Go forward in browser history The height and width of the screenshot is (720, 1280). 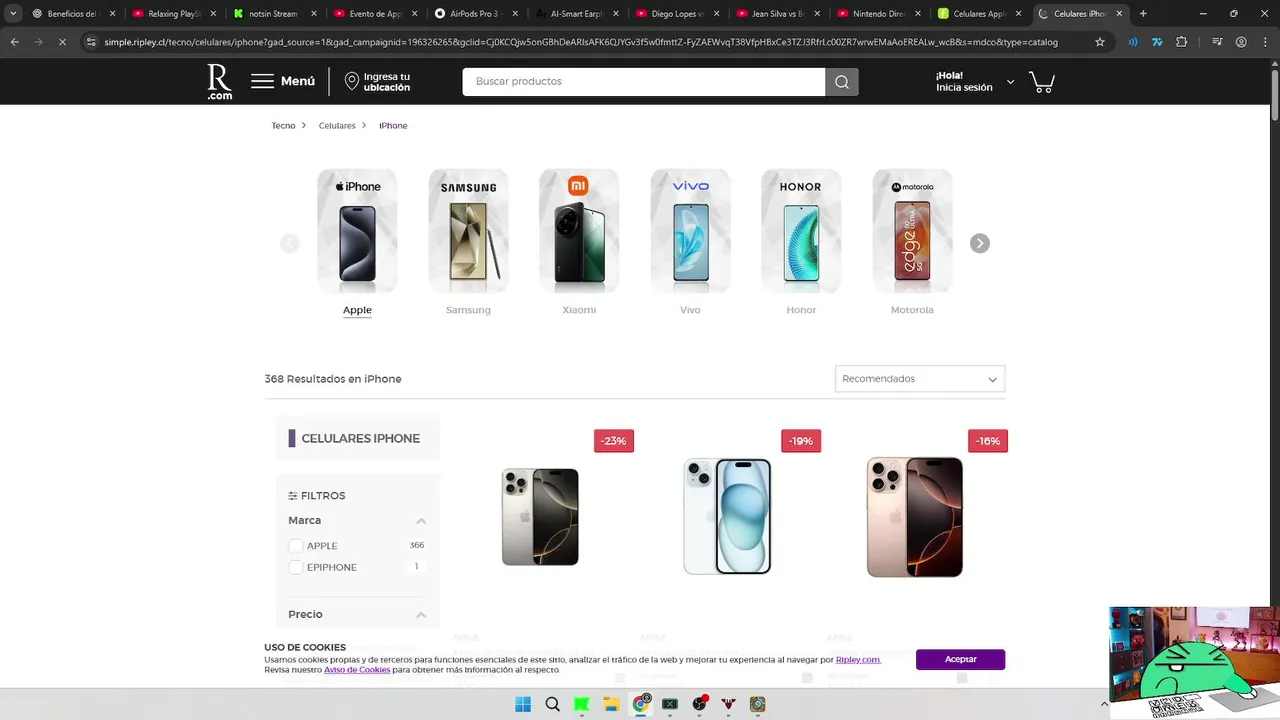click(x=38, y=42)
